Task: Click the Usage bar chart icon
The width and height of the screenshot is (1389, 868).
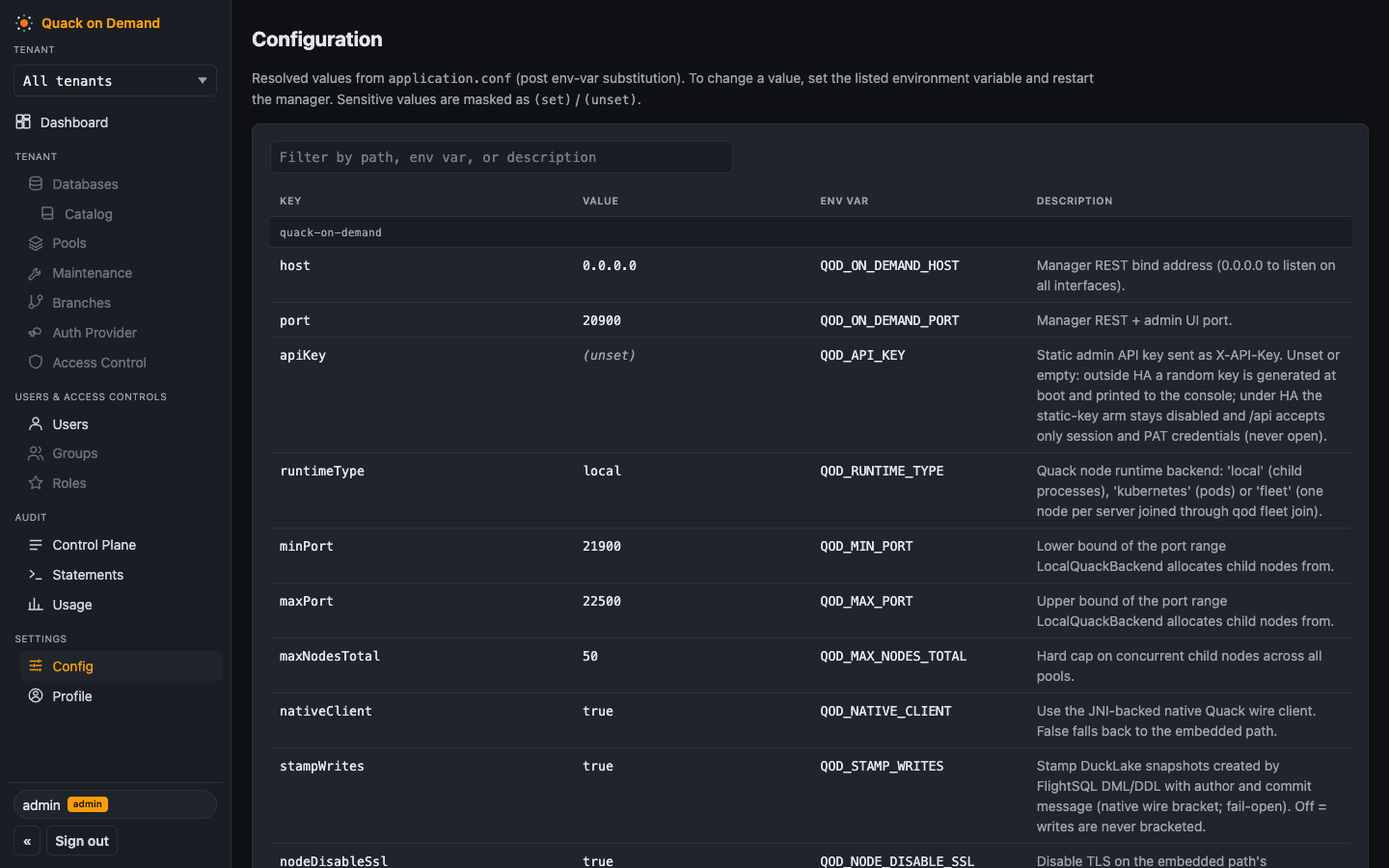Action: click(36, 605)
